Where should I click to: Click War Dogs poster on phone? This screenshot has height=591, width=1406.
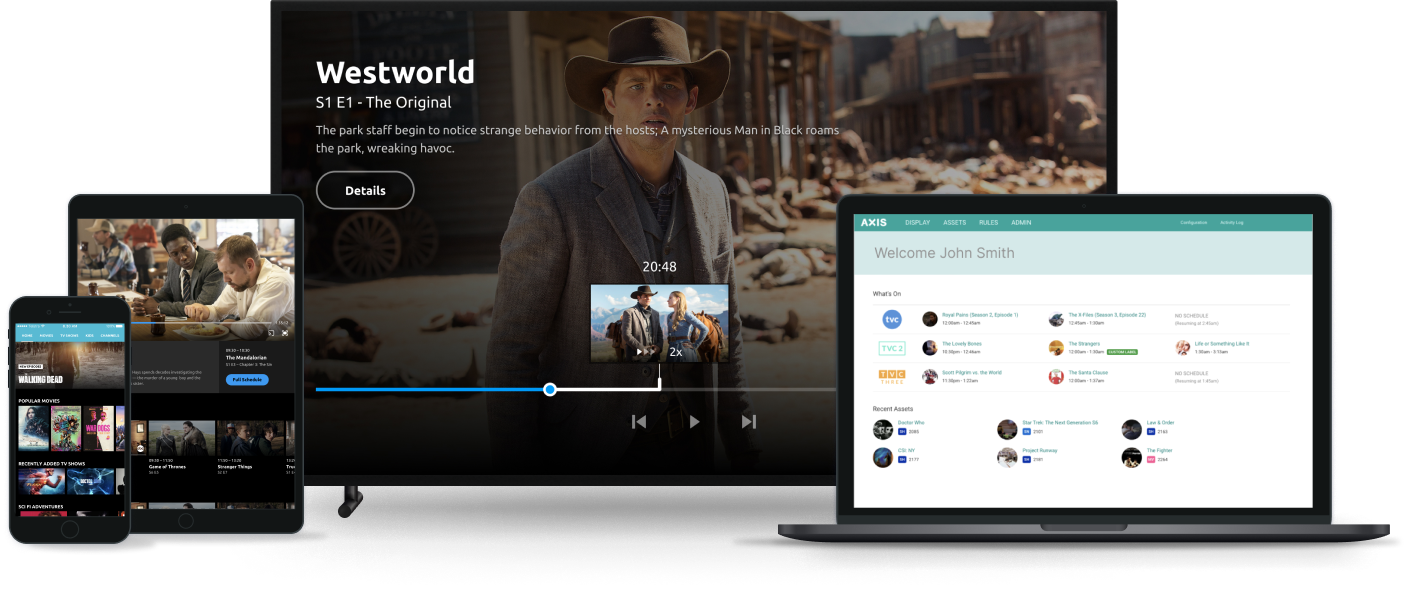pos(99,429)
